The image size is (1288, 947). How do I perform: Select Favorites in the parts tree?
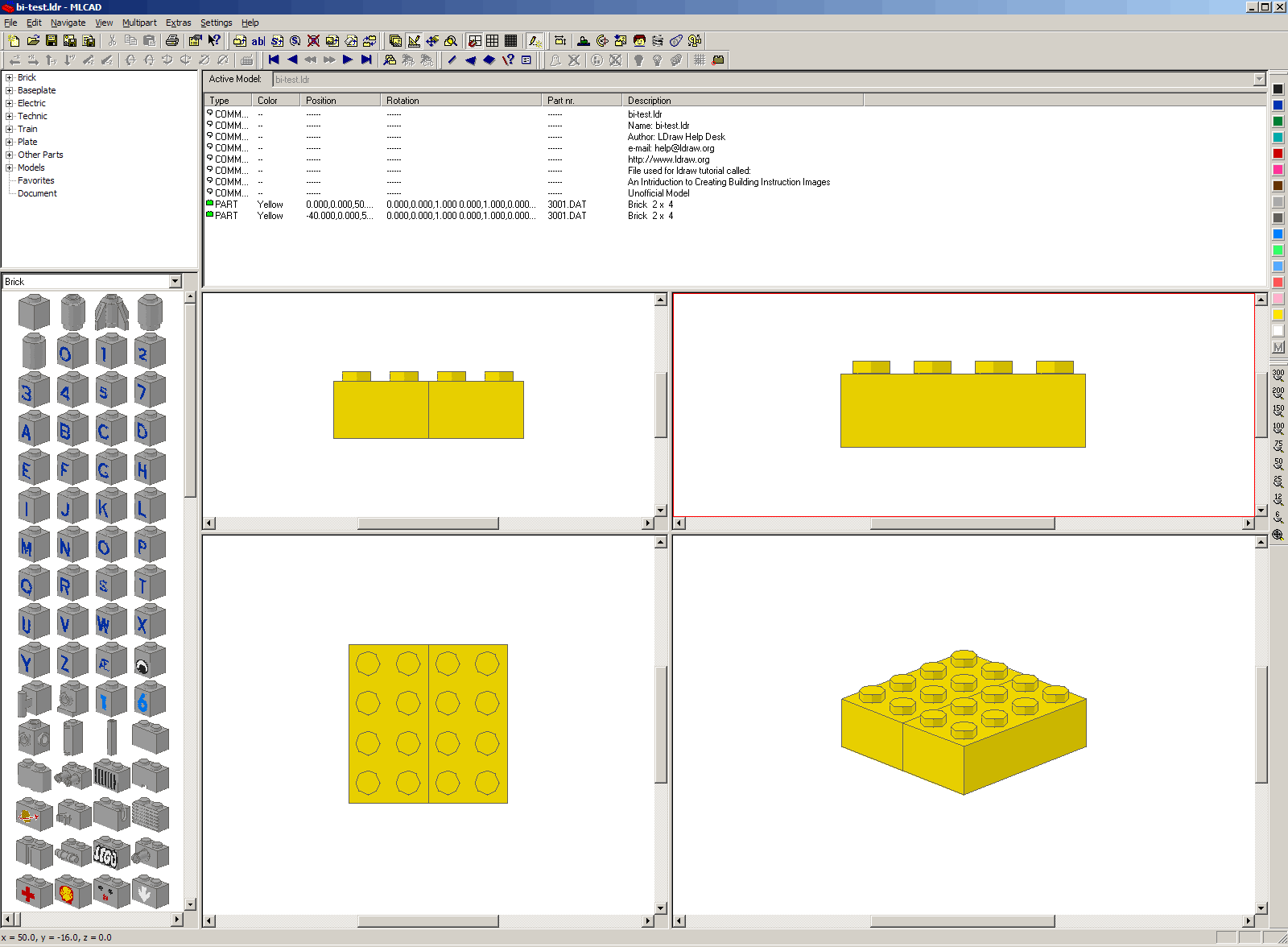[36, 180]
